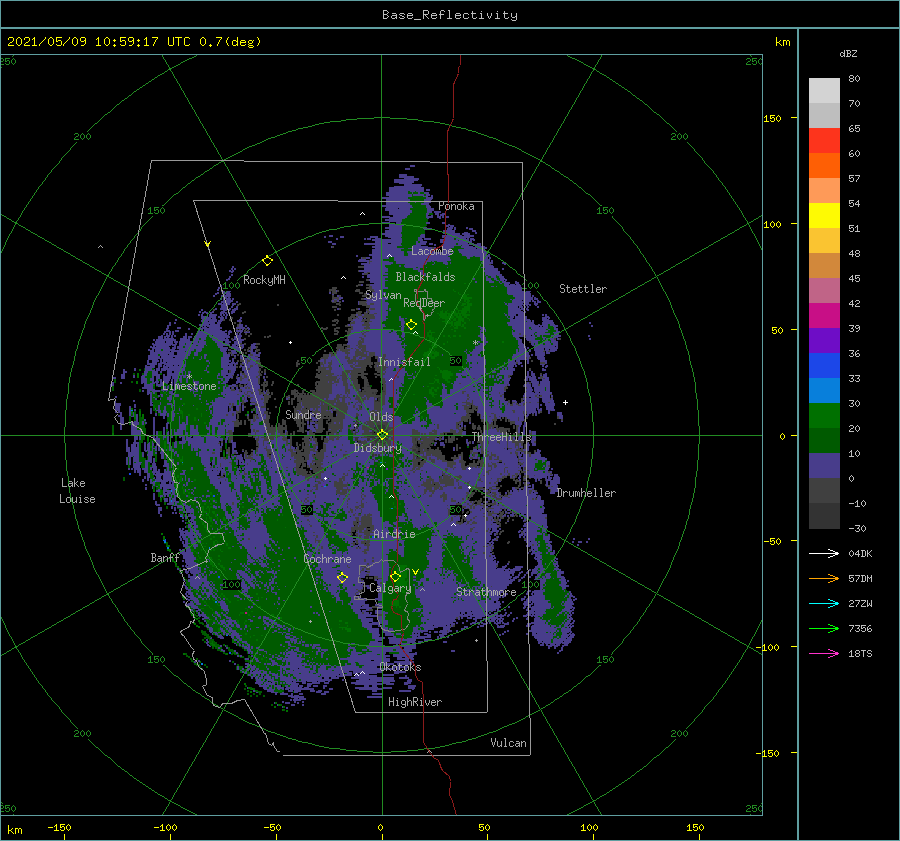Click the yellow km label beside the timestamp
This screenshot has height=841, width=900.
782,42
